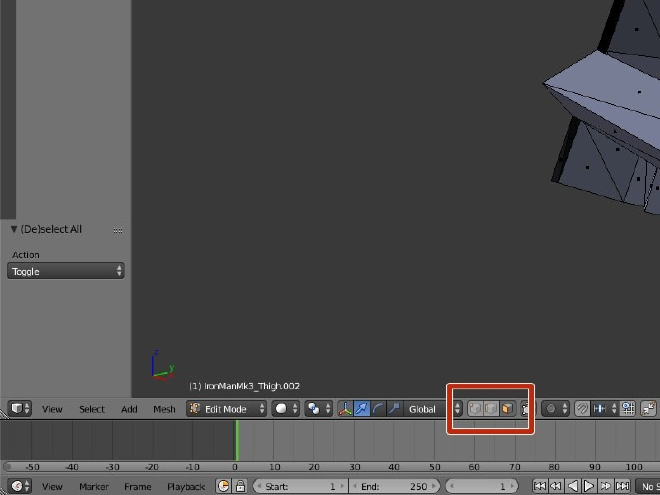Click the Action label text
This screenshot has width=660, height=495.
(26, 255)
